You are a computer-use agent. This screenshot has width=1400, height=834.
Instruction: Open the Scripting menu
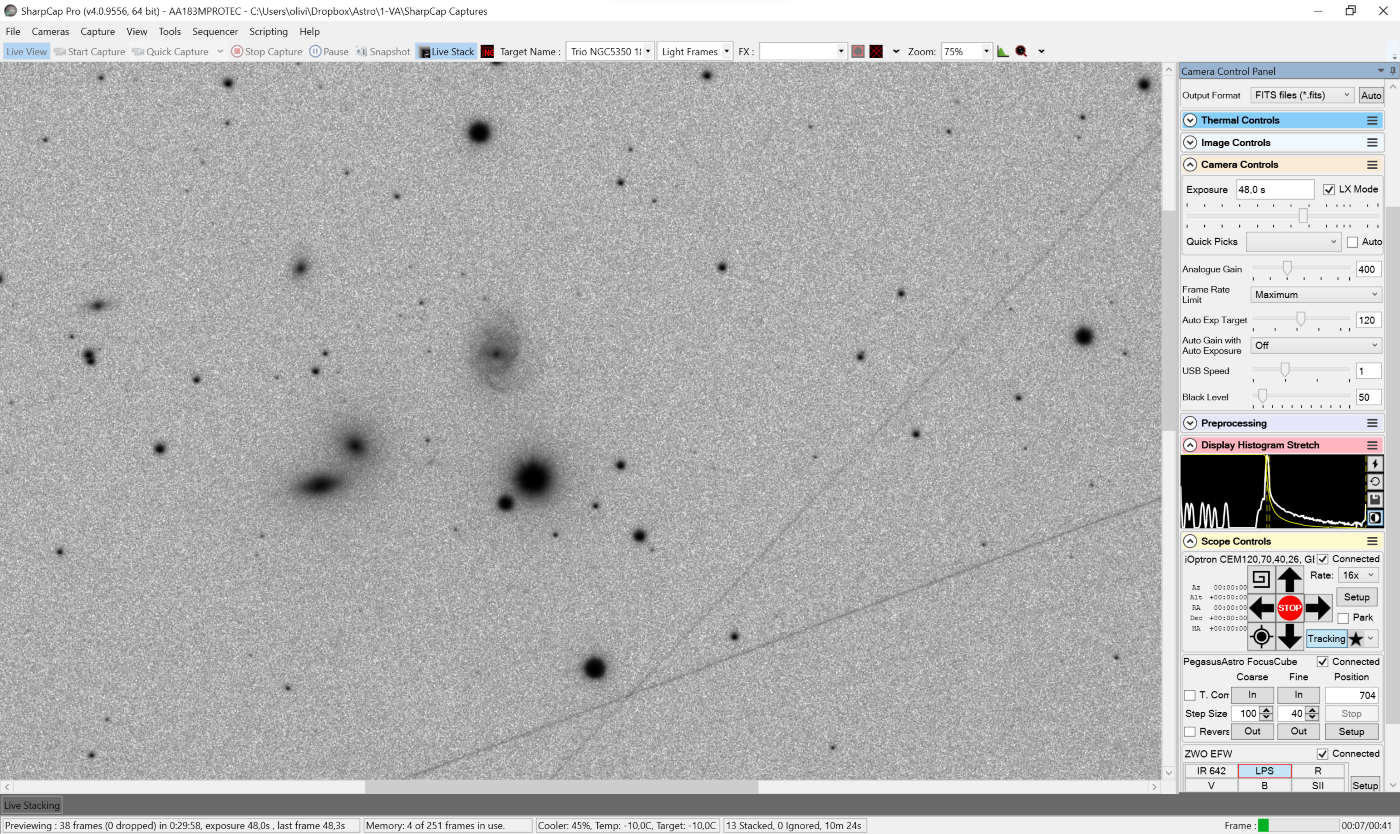(x=268, y=31)
